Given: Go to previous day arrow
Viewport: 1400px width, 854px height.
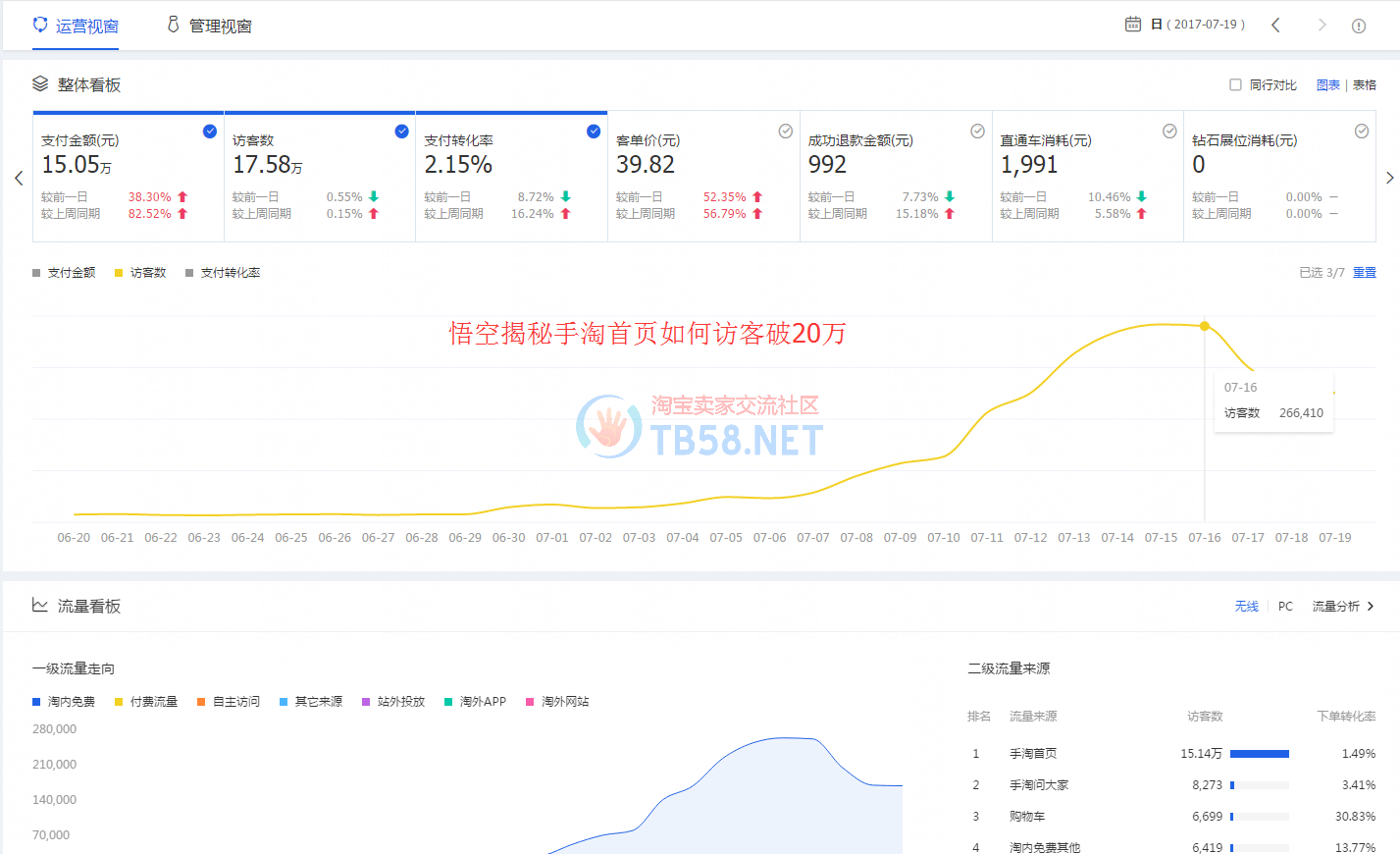Looking at the screenshot, I should coord(1275,26).
